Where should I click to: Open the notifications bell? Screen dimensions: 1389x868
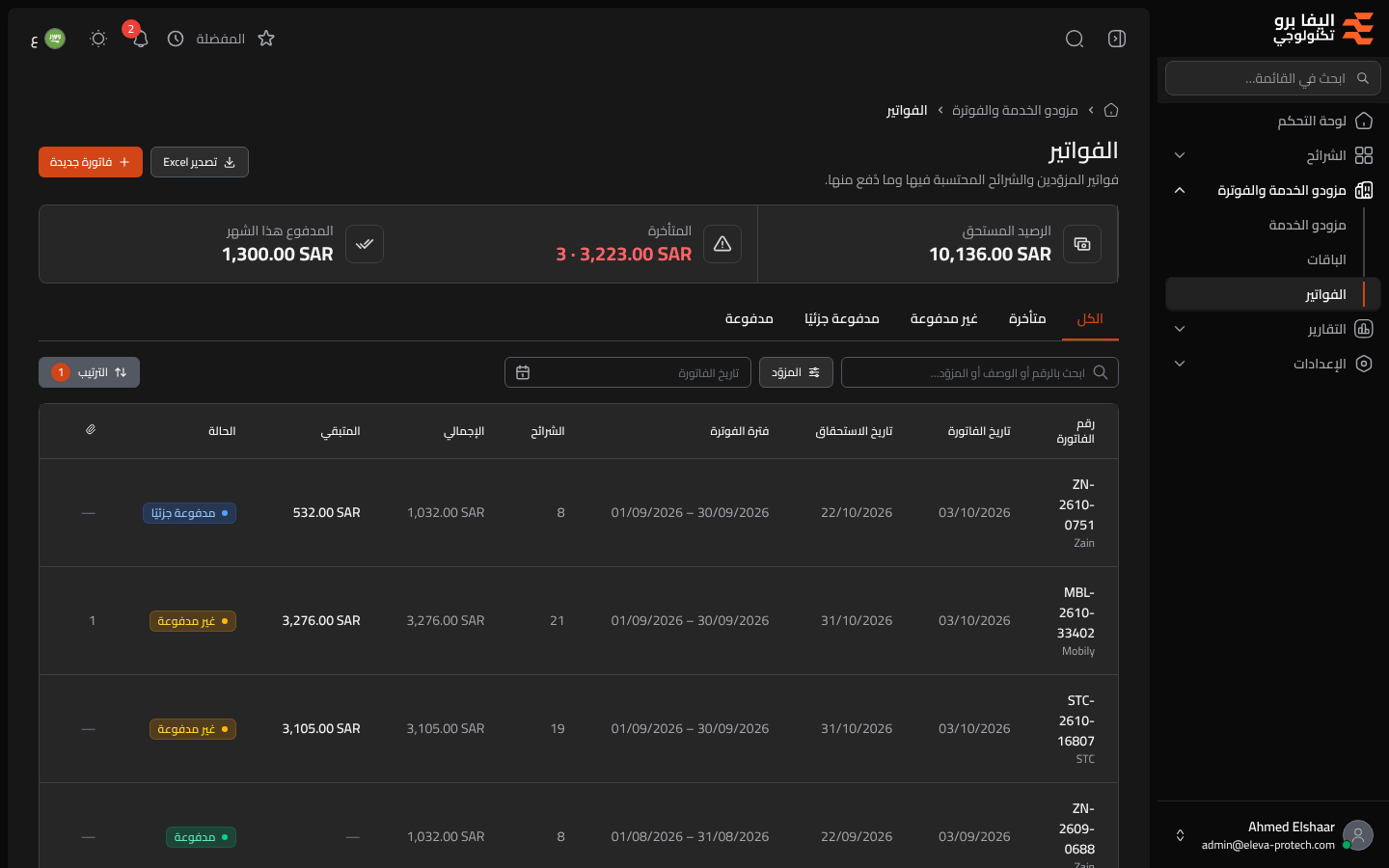[x=141, y=39]
